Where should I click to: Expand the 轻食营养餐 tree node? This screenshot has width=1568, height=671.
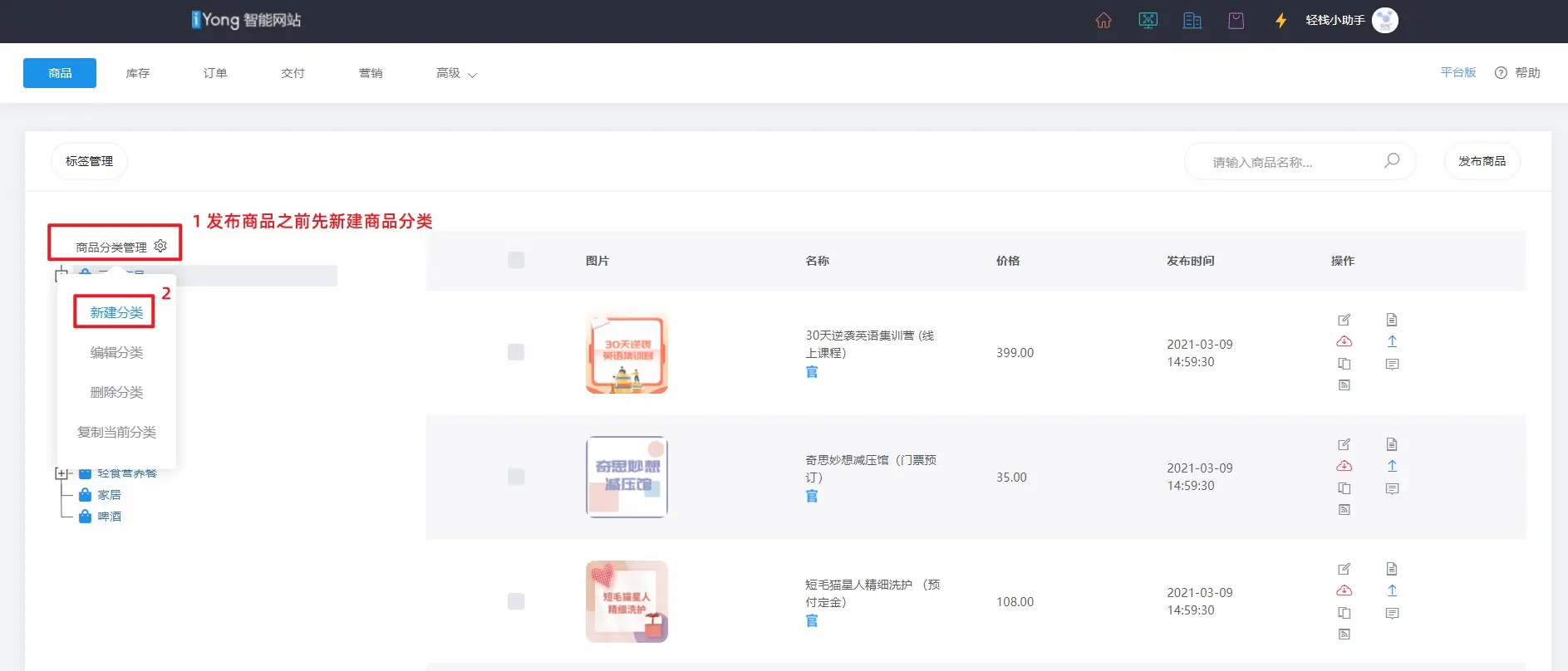(x=61, y=473)
